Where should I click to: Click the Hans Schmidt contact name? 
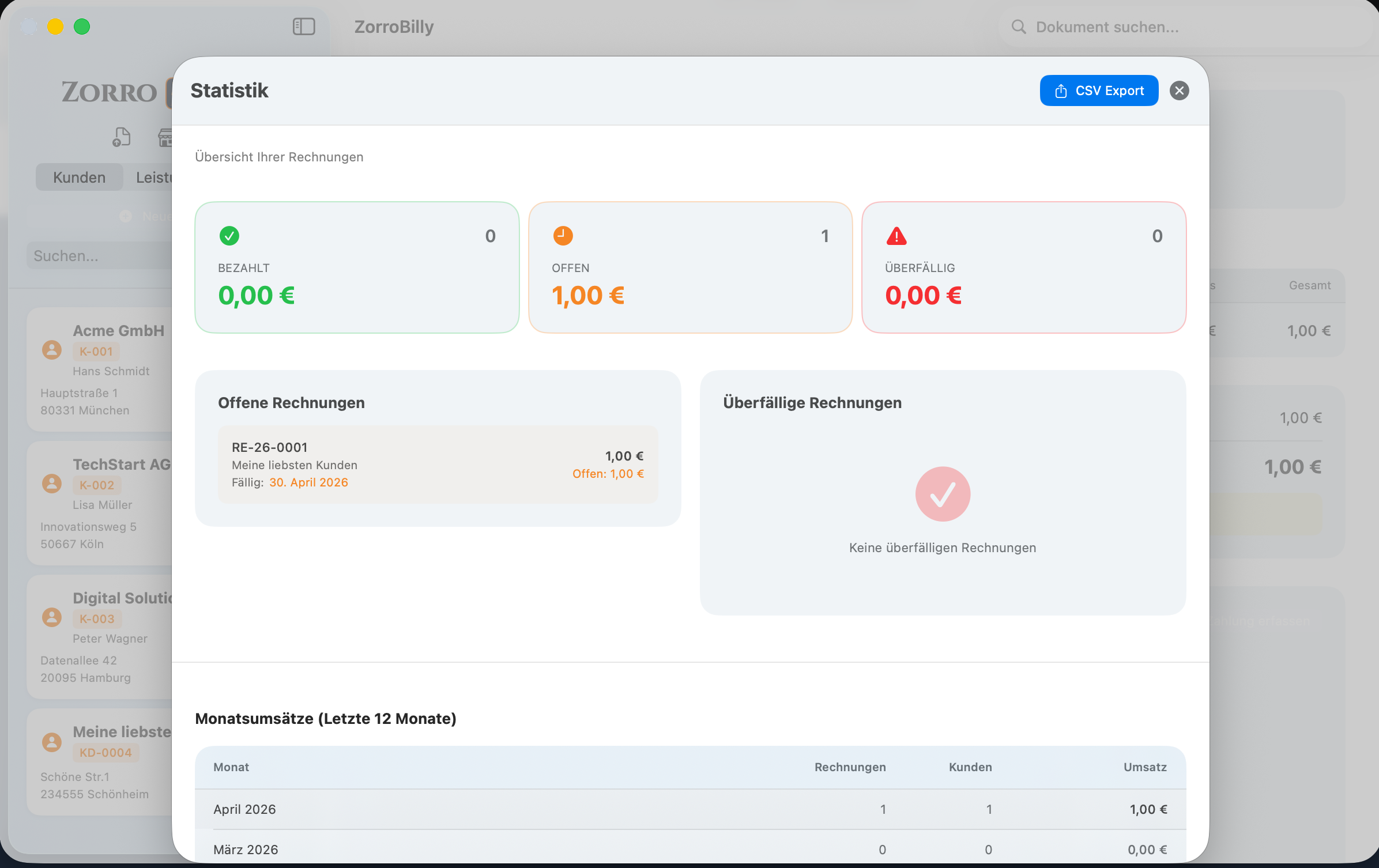(111, 371)
